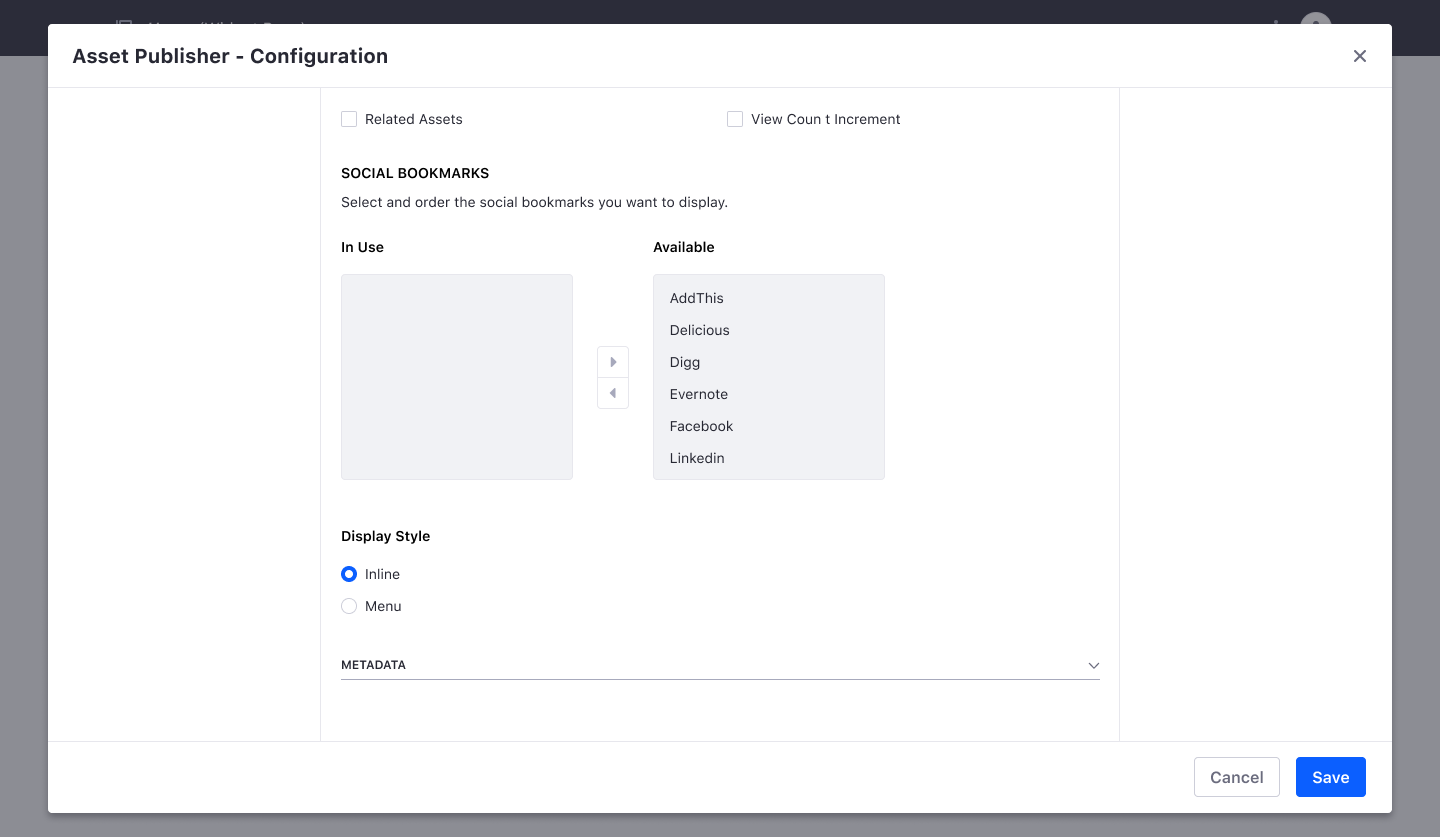Enable the Related Assets checkbox

349,119
